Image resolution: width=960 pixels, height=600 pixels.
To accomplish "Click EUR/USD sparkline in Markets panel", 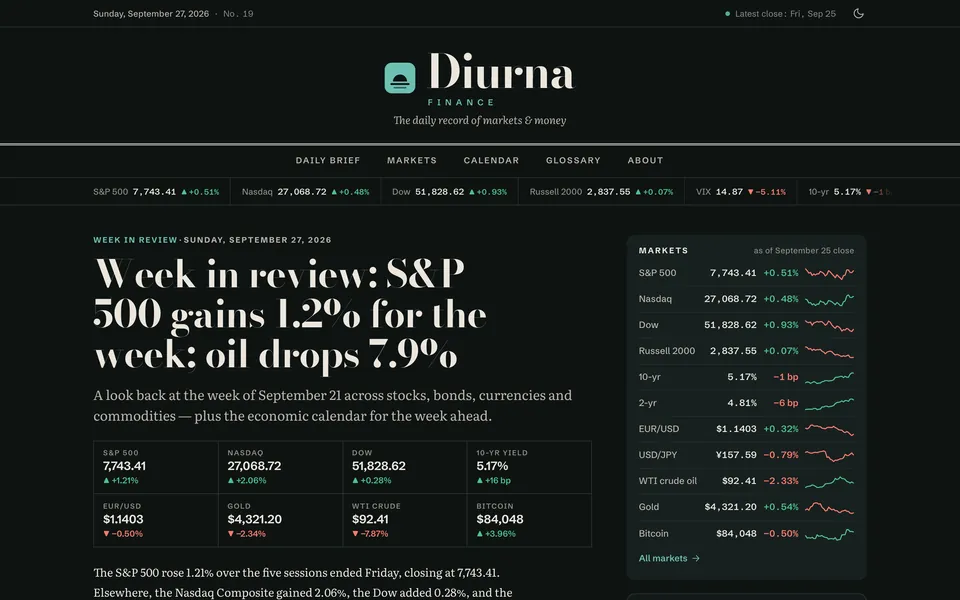I will pos(830,429).
